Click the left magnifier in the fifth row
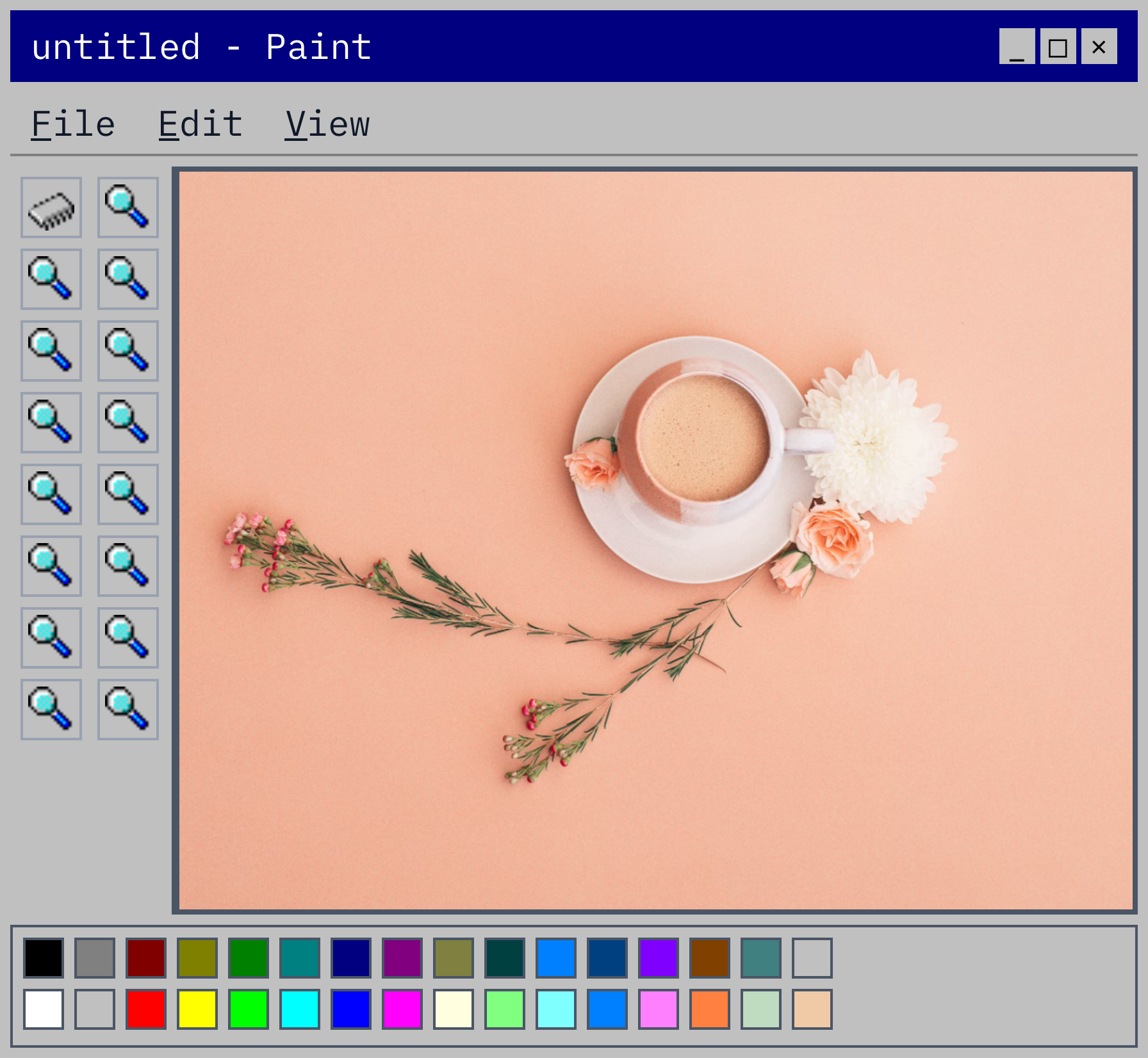This screenshot has height=1058, width=1148. [x=51, y=494]
